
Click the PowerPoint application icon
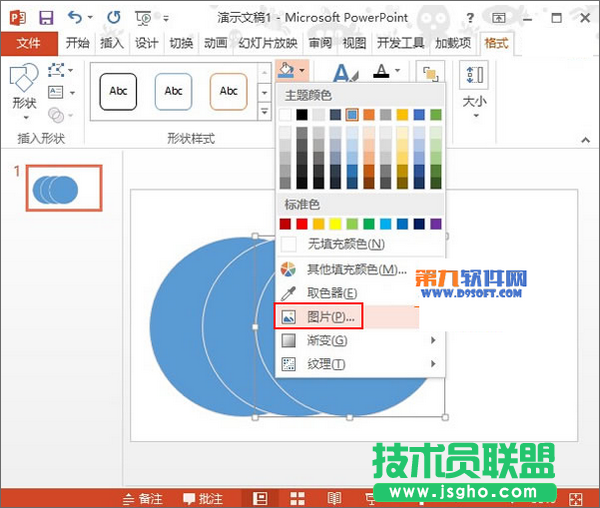[18, 18]
